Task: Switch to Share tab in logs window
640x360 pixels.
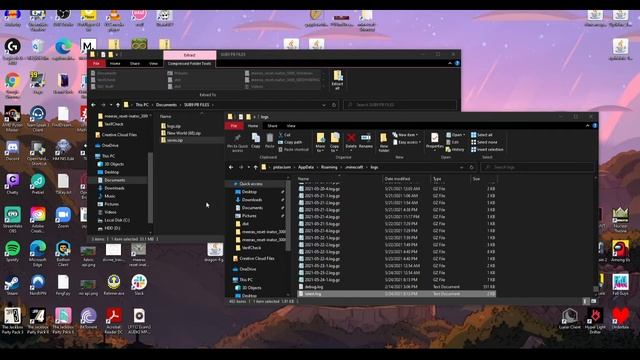Action: (x=272, y=126)
